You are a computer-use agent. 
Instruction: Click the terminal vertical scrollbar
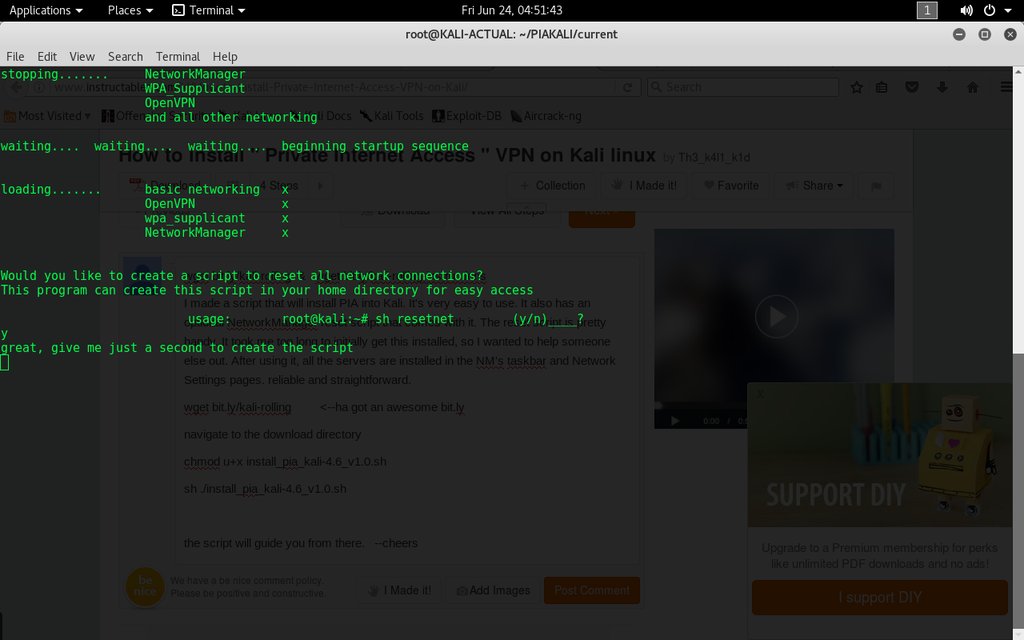[x=1018, y=498]
